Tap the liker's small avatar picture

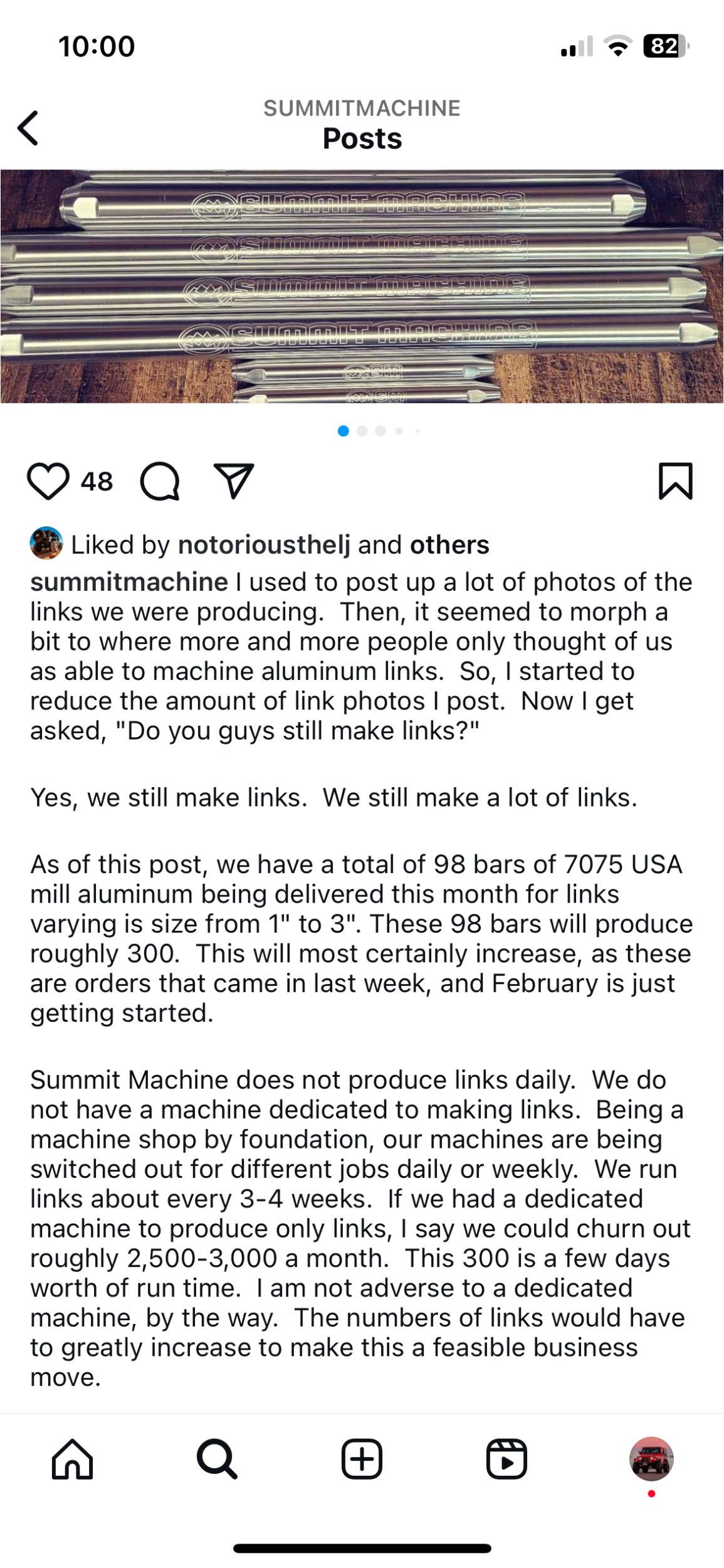click(x=46, y=543)
